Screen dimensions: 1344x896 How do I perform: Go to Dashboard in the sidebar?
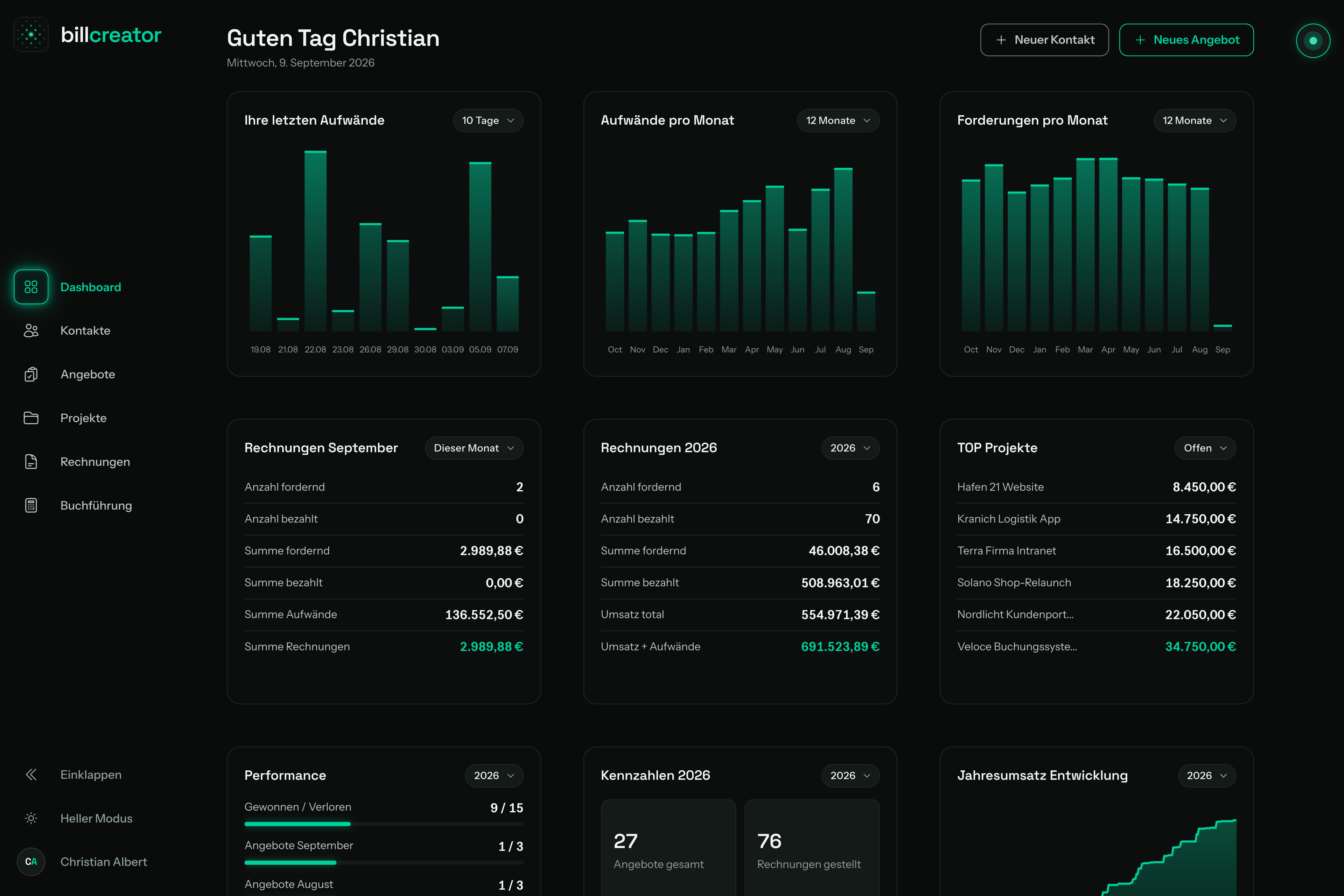(91, 287)
